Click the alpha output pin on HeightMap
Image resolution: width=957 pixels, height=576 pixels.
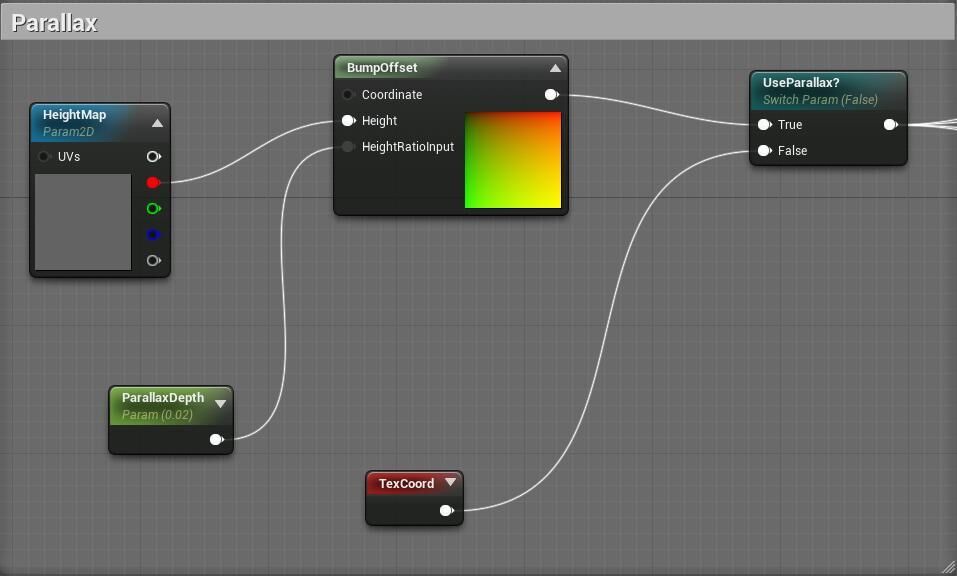(153, 261)
